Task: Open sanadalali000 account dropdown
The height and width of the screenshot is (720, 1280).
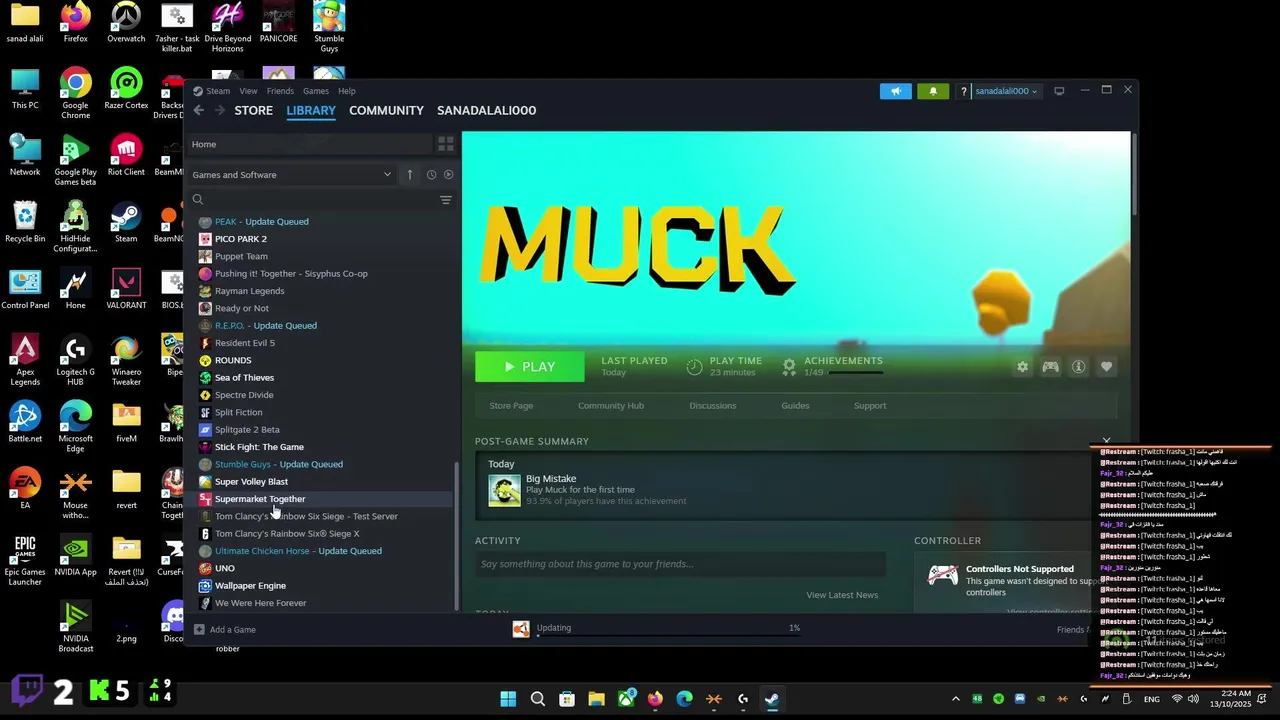Action: [1006, 91]
